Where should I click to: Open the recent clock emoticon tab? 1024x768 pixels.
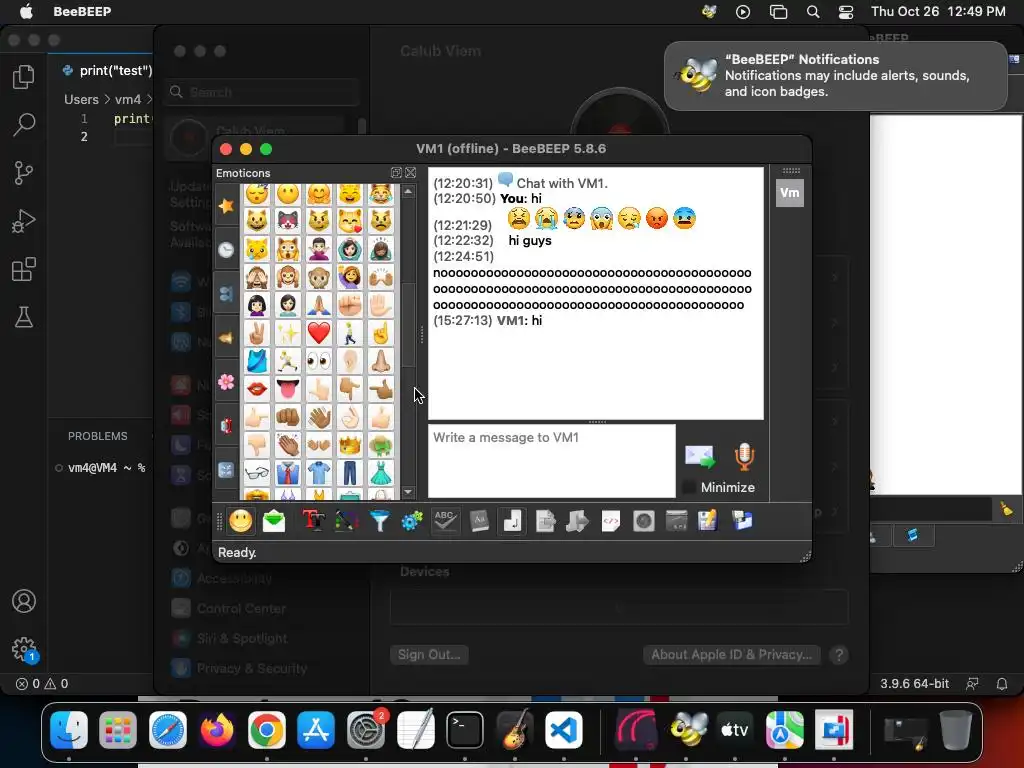[x=226, y=249]
